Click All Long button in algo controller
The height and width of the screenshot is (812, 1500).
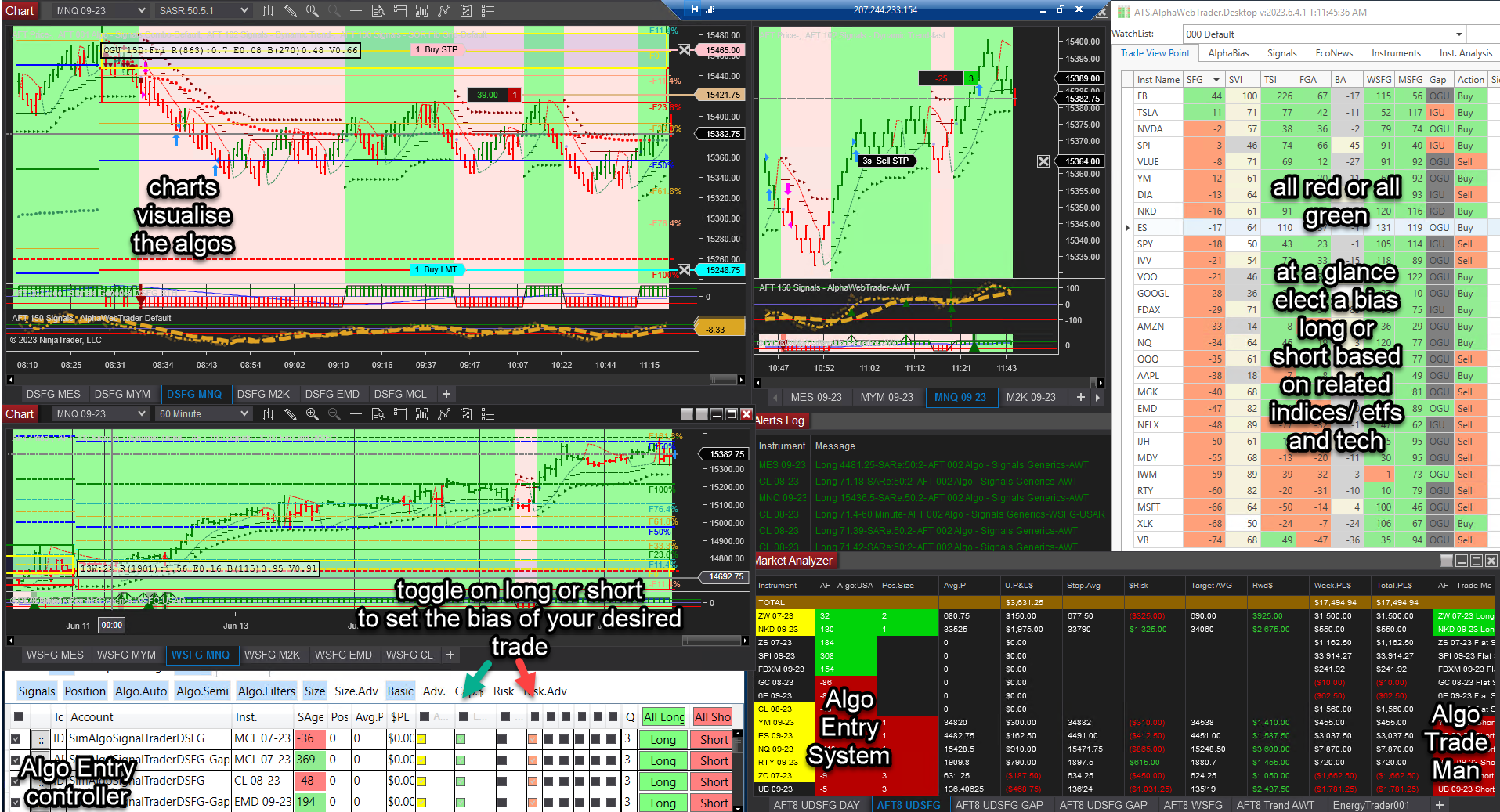[x=663, y=716]
